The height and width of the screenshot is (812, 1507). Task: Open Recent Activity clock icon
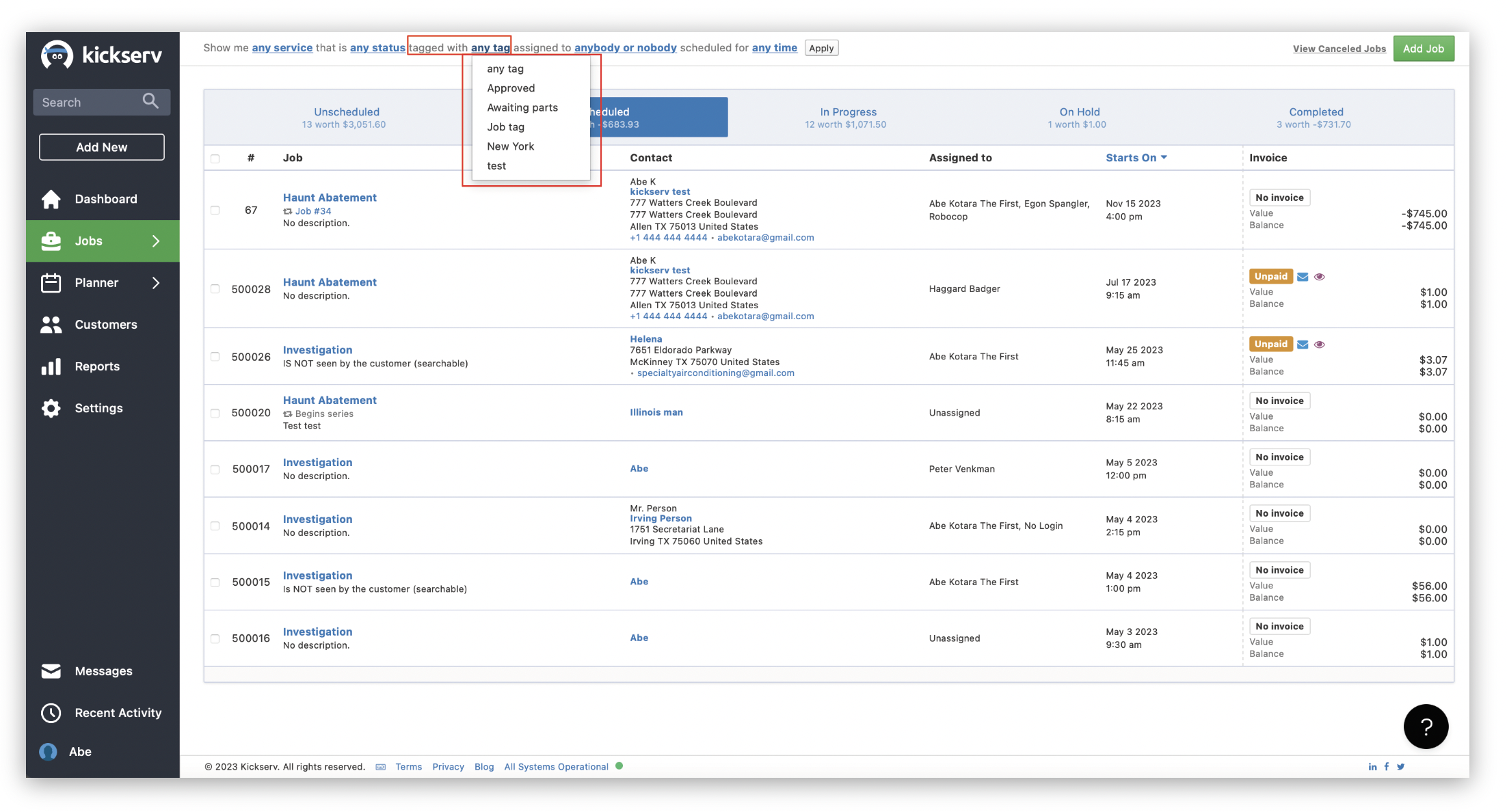point(51,713)
